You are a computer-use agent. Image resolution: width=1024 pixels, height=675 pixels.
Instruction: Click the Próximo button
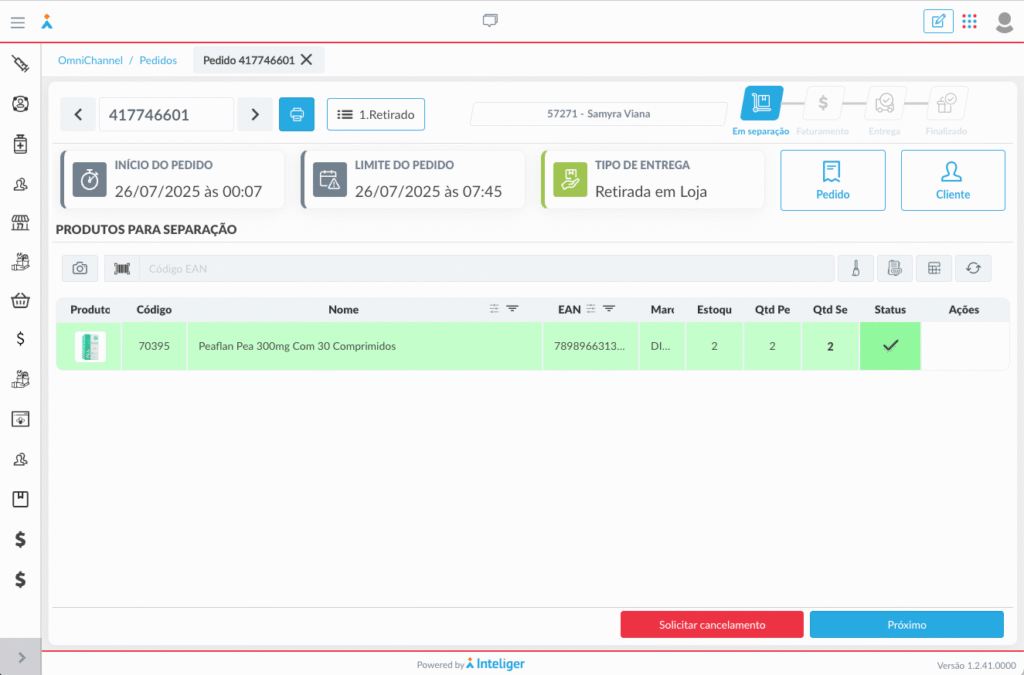(906, 625)
